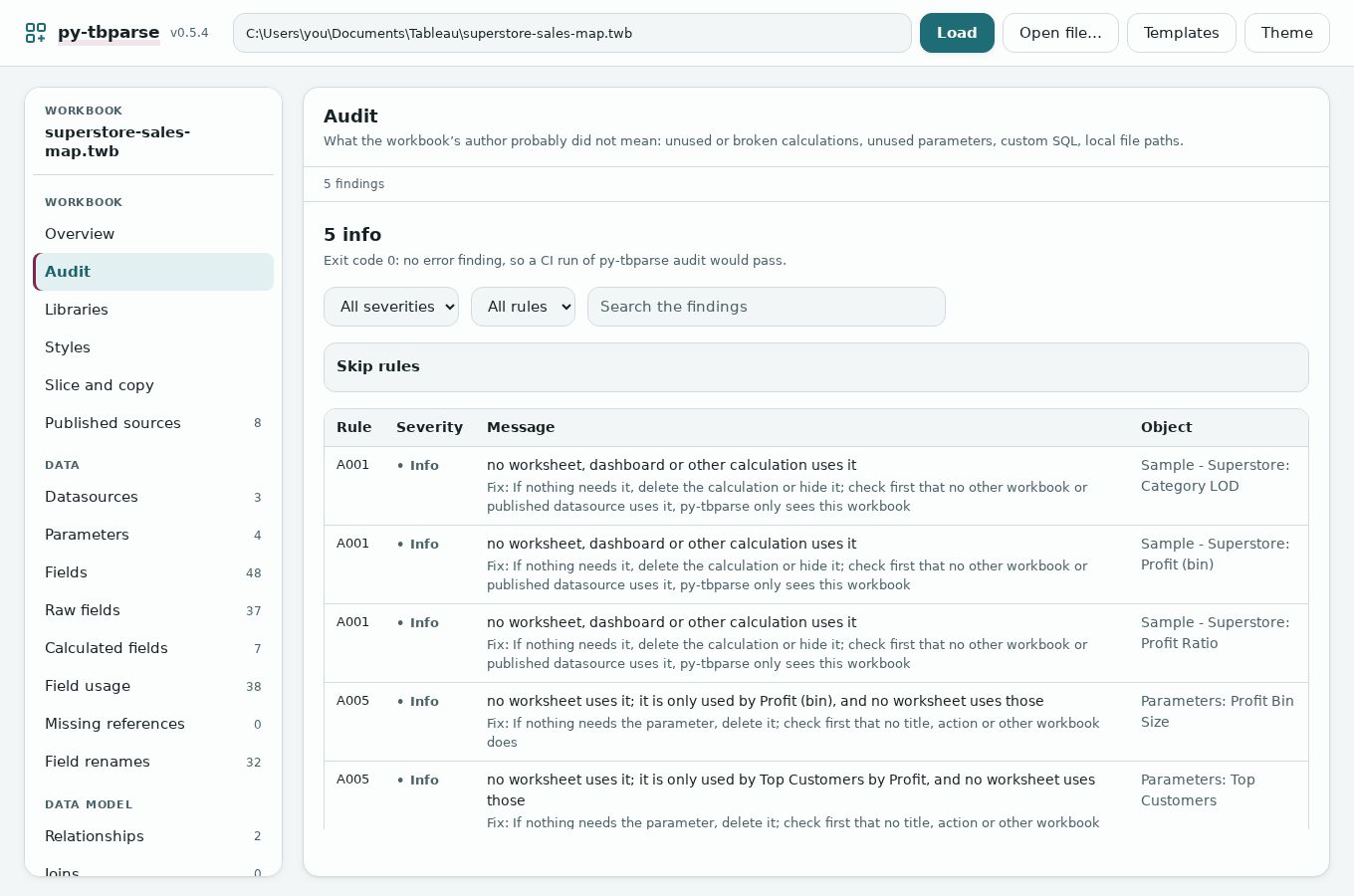
Task: Open Datasources in the sidebar
Action: (153, 497)
